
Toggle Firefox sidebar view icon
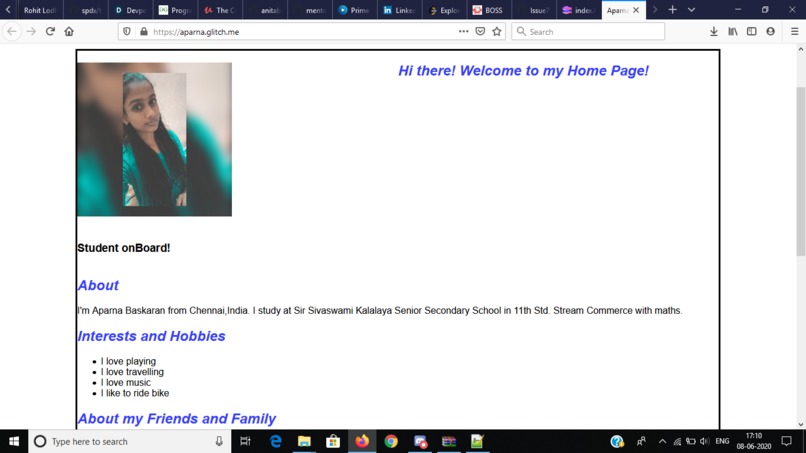[752, 31]
